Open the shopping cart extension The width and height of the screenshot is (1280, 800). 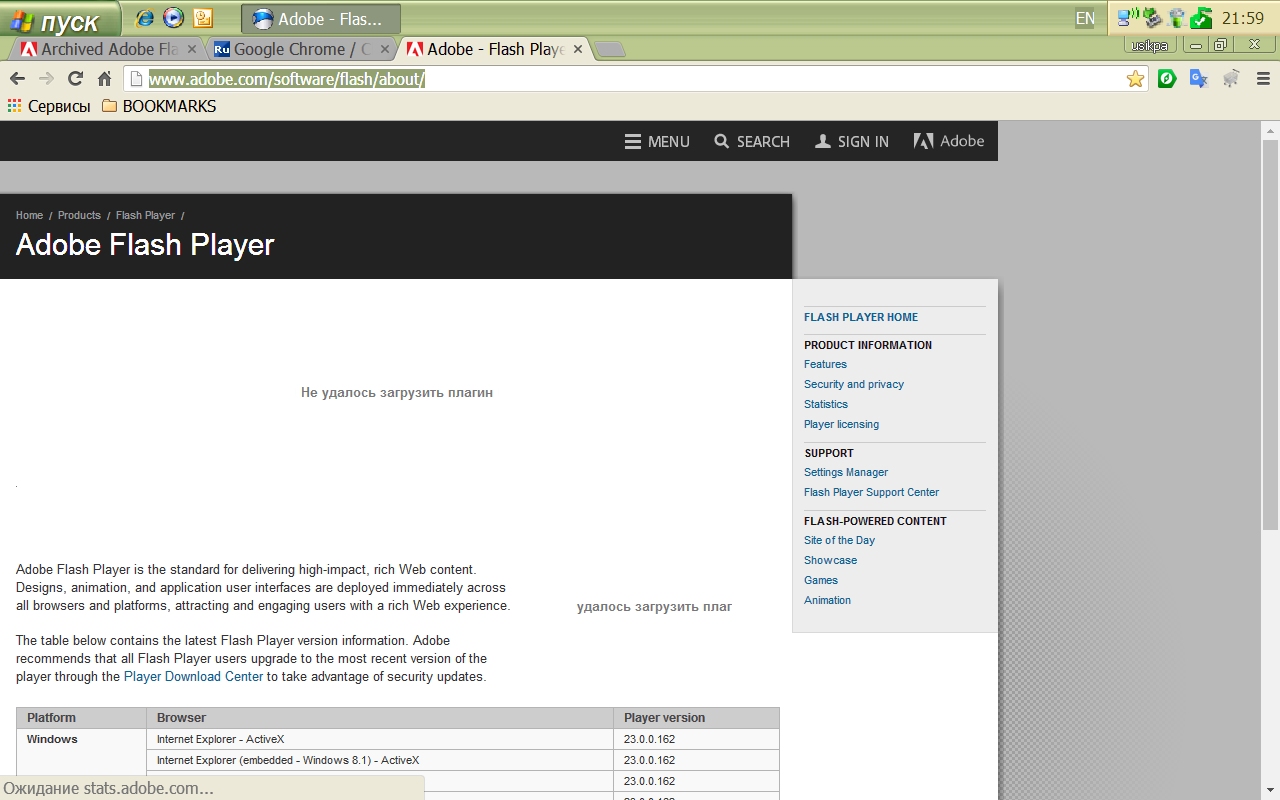pos(1231,78)
